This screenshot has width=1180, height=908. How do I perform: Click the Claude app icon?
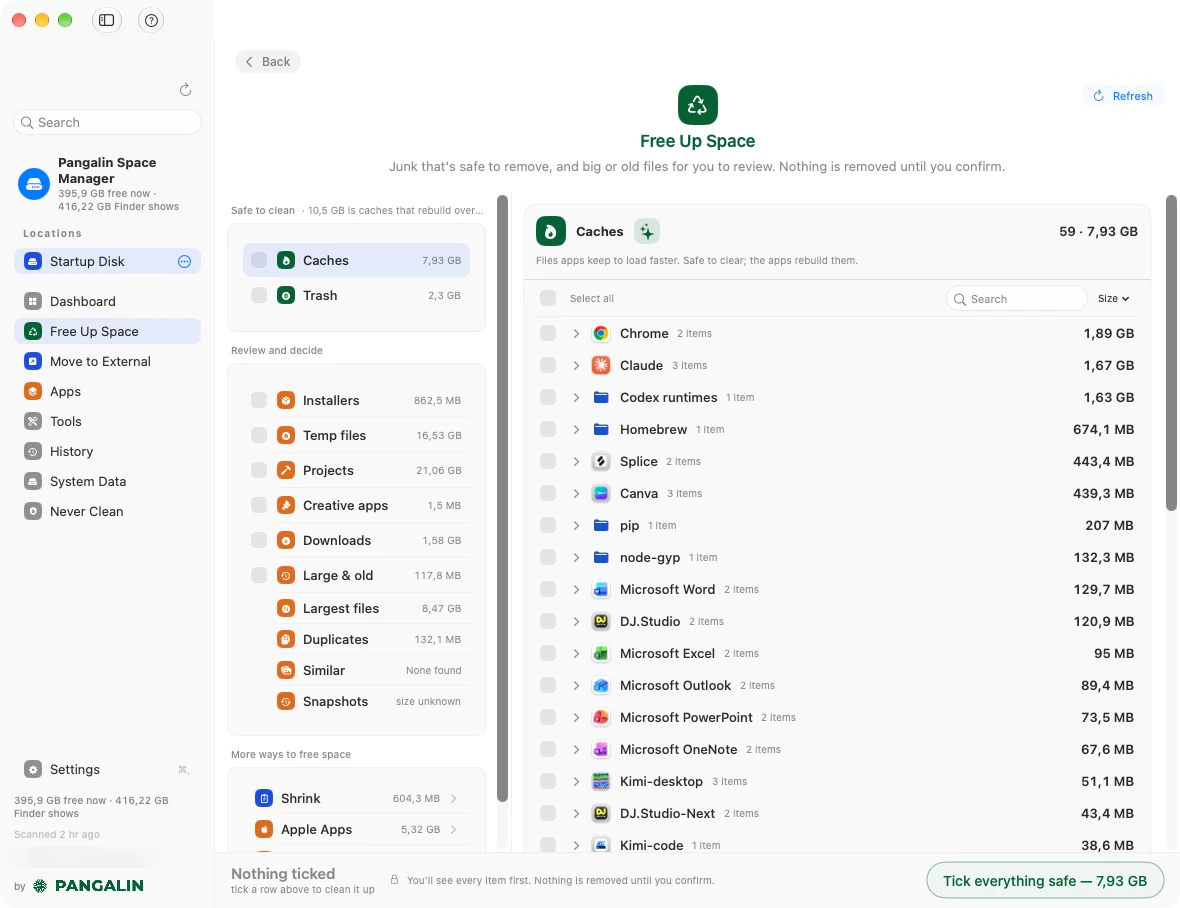click(601, 366)
